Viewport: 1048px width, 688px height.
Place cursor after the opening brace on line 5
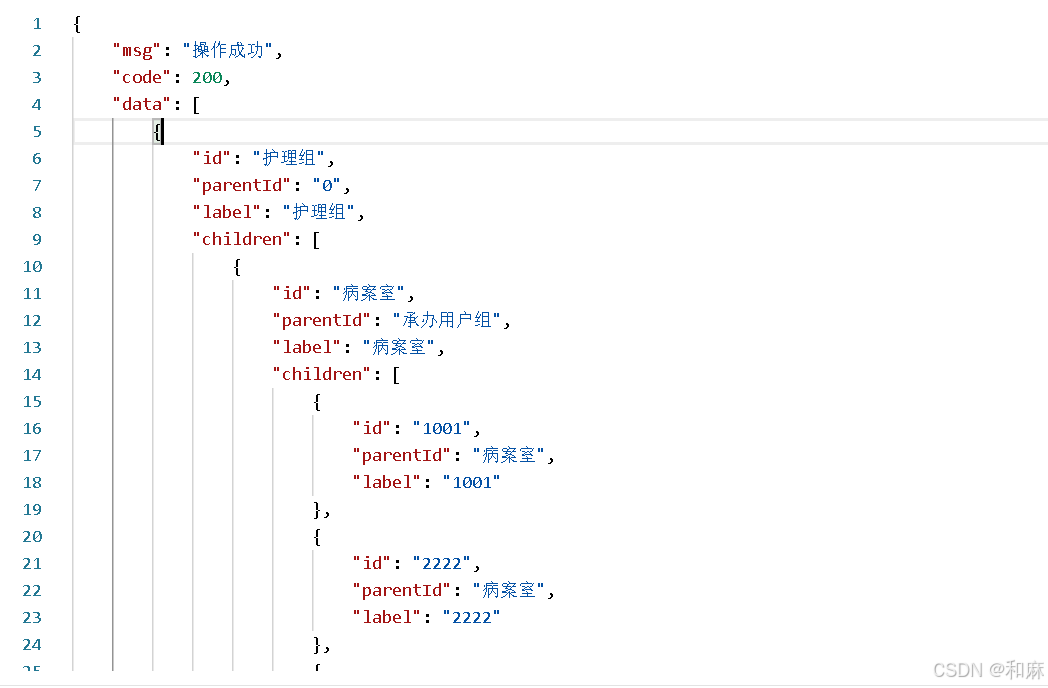162,132
